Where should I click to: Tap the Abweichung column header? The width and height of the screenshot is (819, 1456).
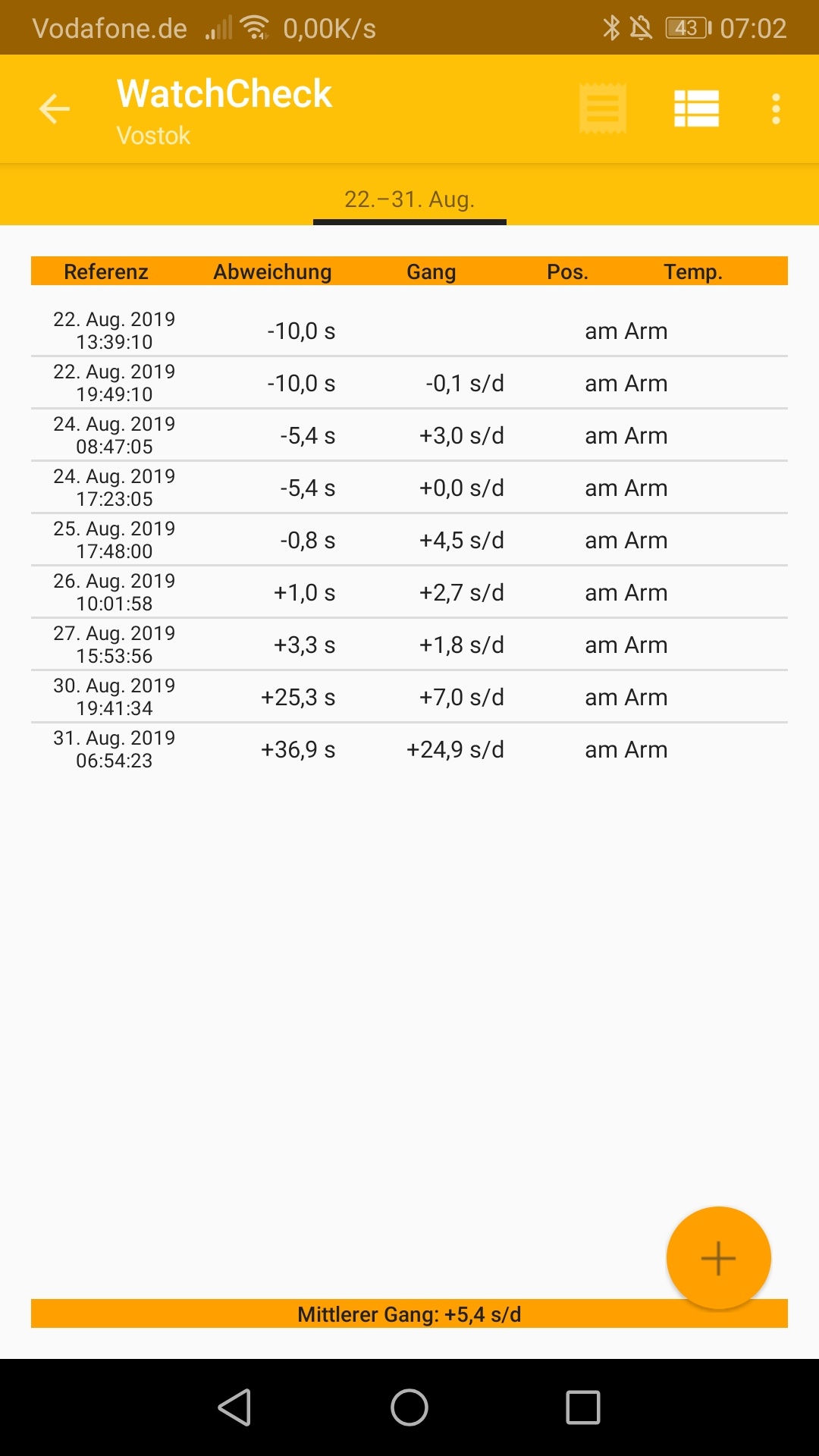point(272,271)
